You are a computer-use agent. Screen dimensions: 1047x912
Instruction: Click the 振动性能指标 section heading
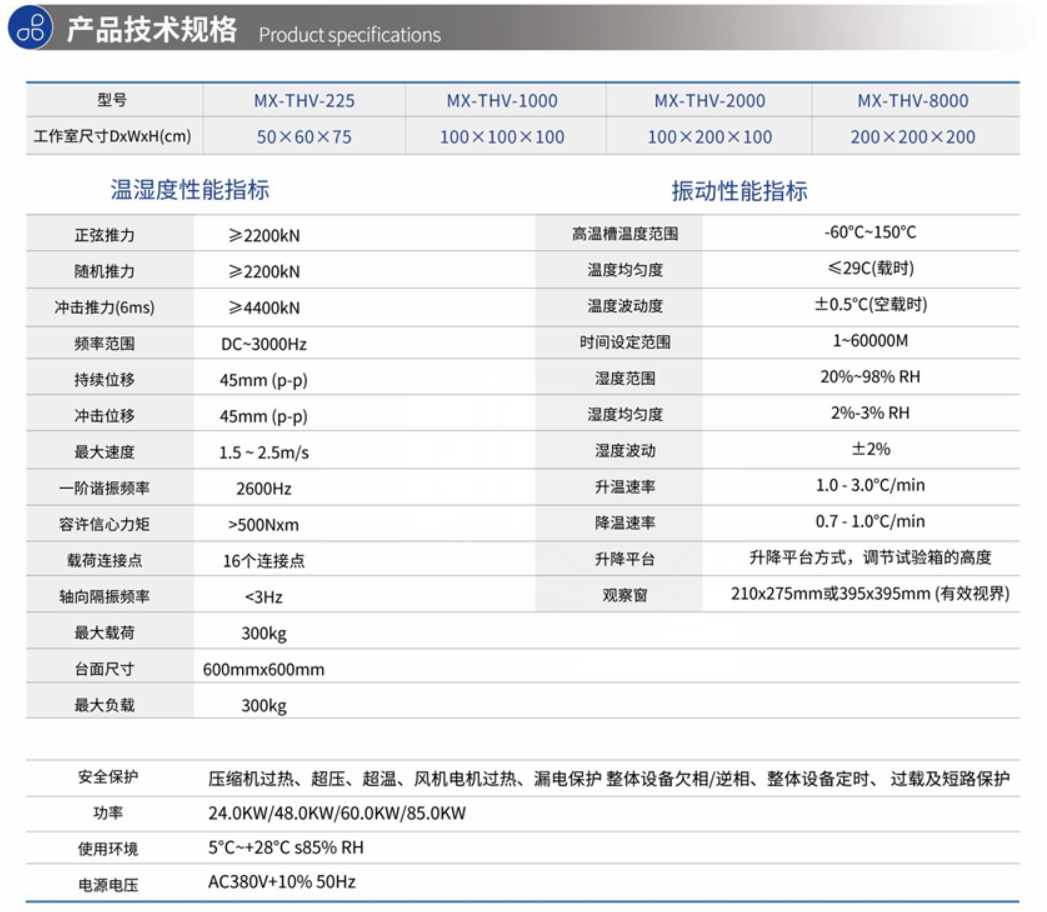click(739, 192)
